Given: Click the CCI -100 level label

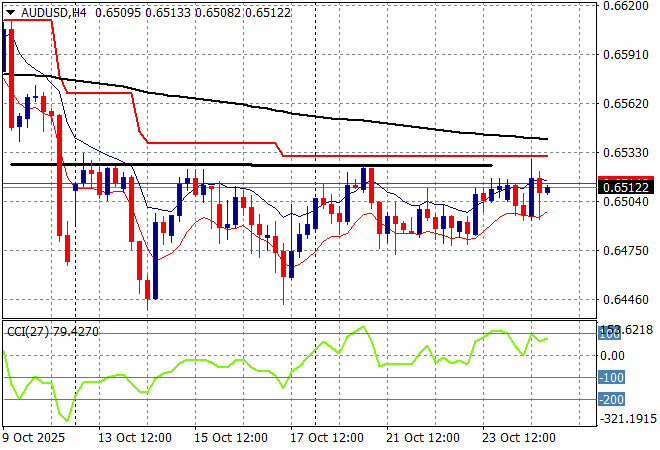Looking at the screenshot, I should coord(612,378).
